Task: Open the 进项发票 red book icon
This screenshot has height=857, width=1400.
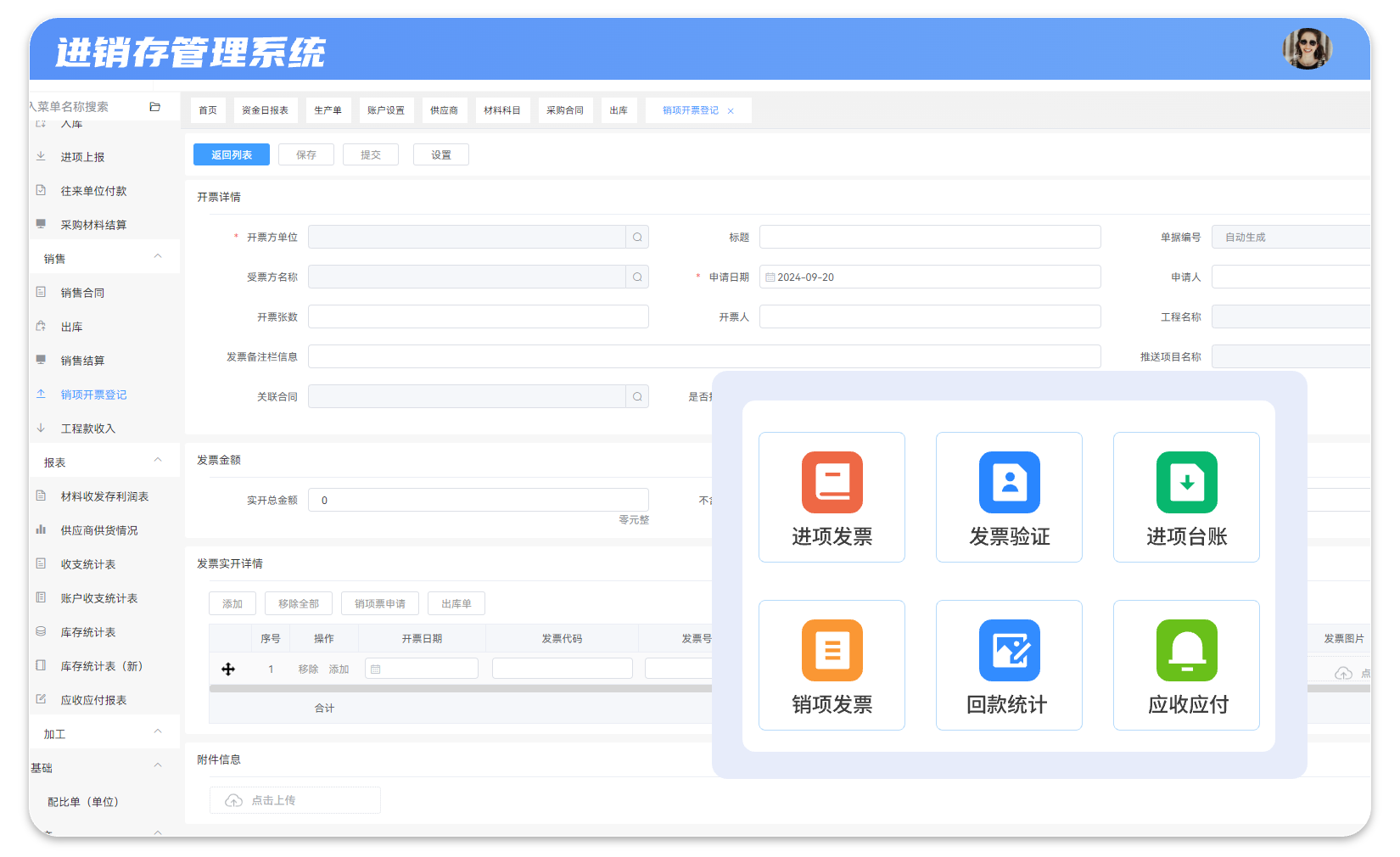Action: [x=832, y=482]
